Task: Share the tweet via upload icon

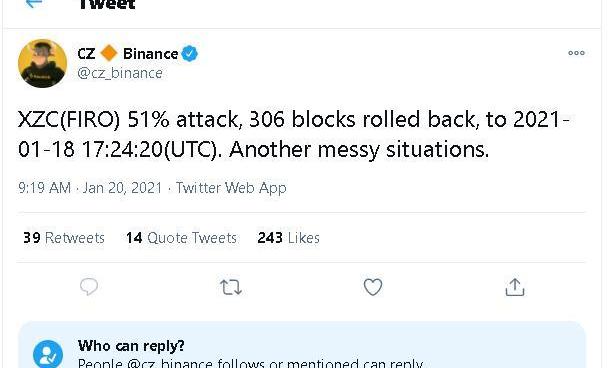Action: coord(514,287)
